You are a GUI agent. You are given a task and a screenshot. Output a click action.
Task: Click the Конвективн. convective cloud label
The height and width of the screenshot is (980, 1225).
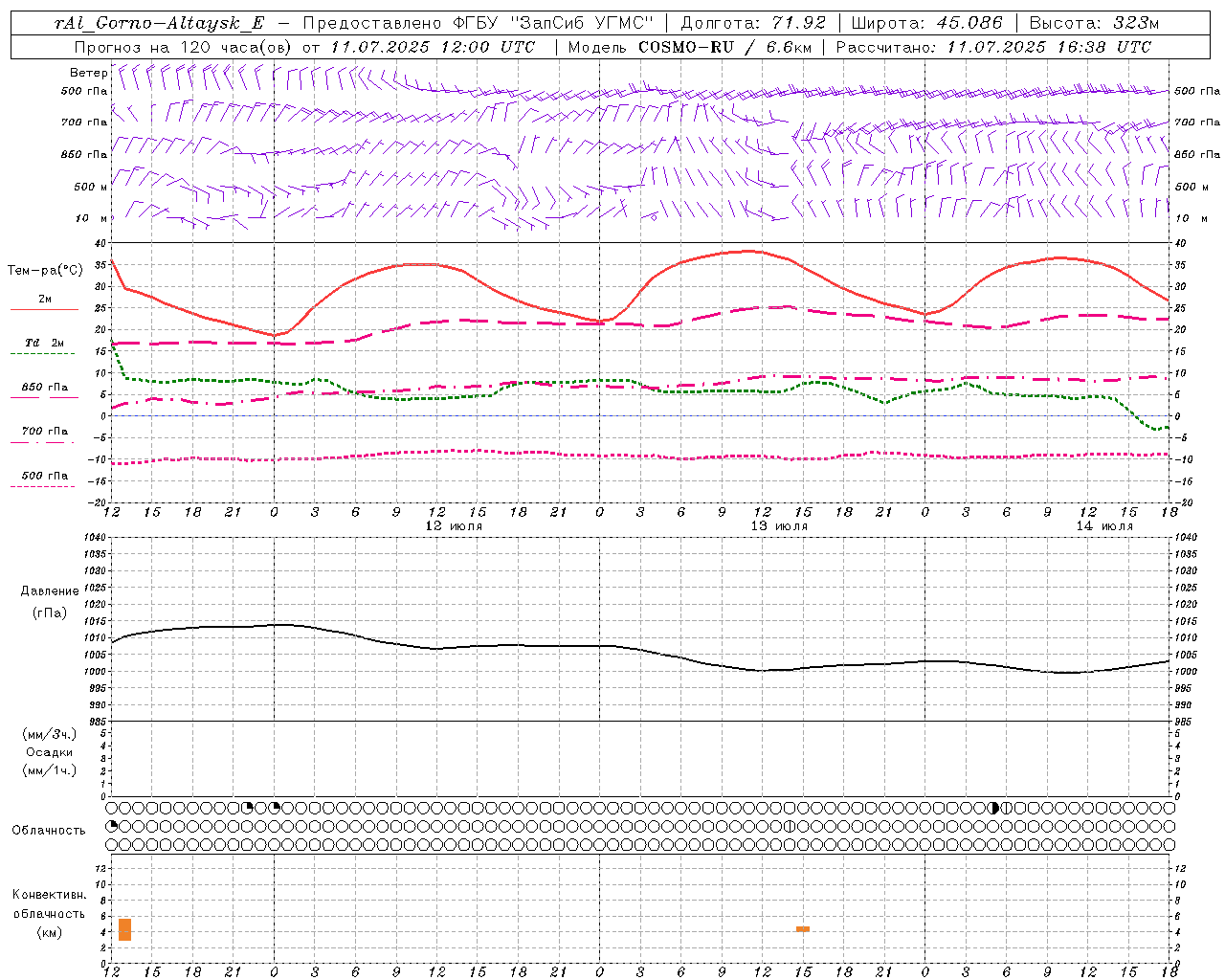point(49,895)
